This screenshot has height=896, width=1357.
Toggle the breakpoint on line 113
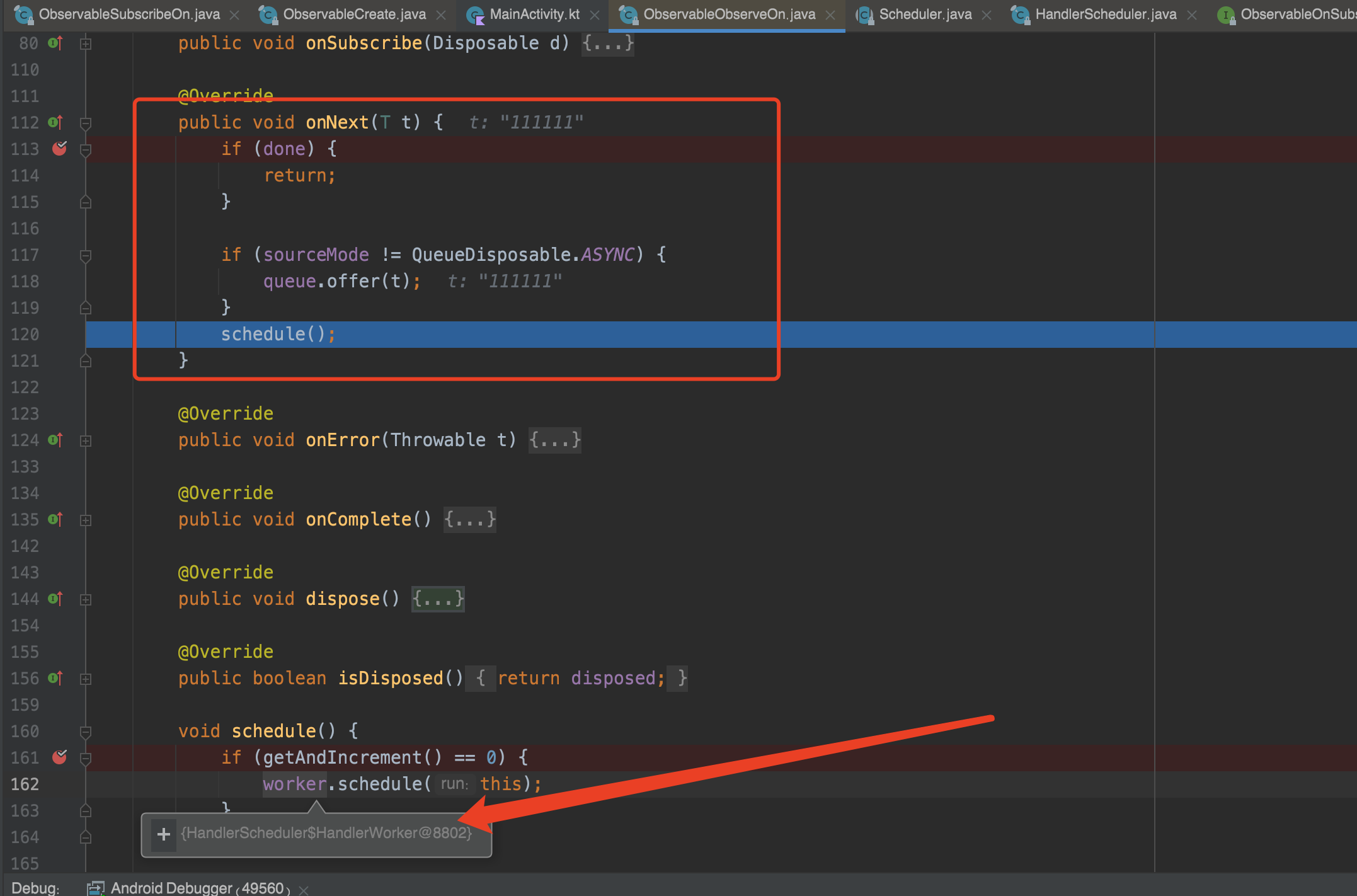(x=60, y=149)
